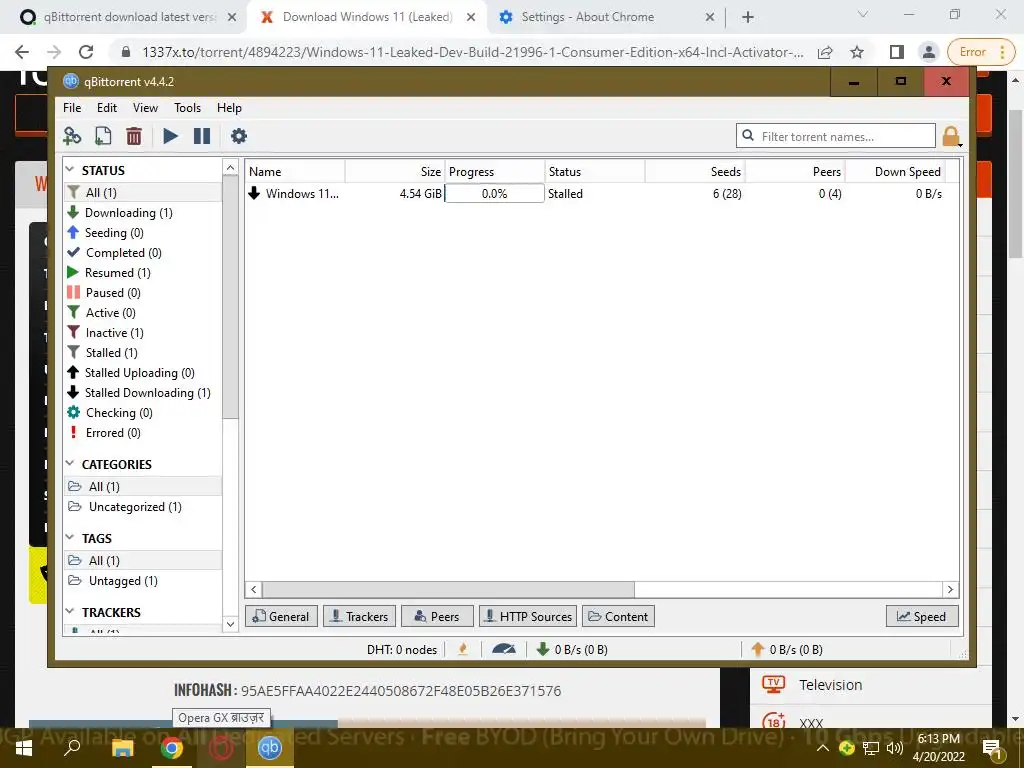The width and height of the screenshot is (1024, 768).
Task: Open the Trackers tab
Action: tap(359, 616)
